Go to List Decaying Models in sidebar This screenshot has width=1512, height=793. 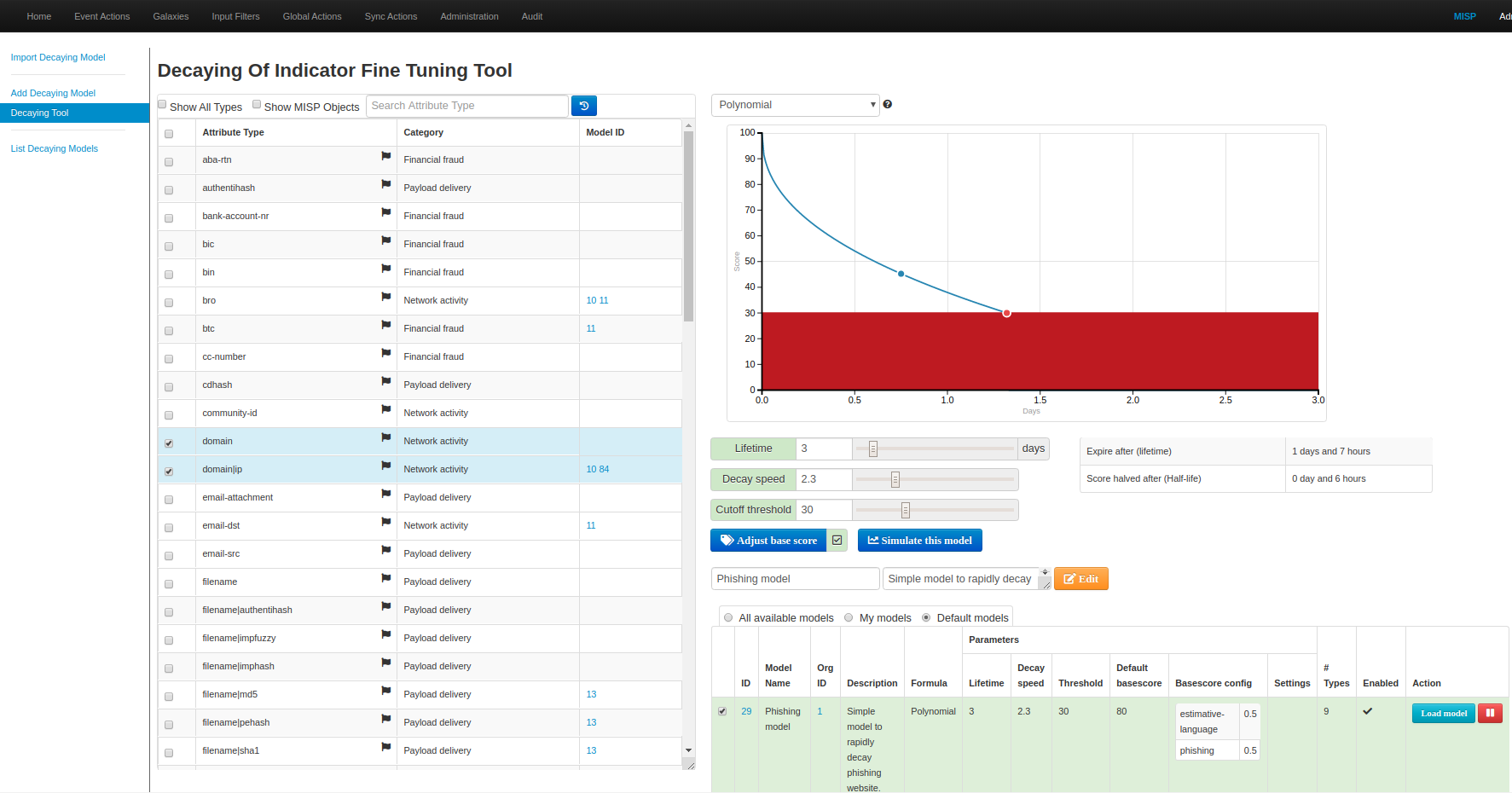point(54,148)
